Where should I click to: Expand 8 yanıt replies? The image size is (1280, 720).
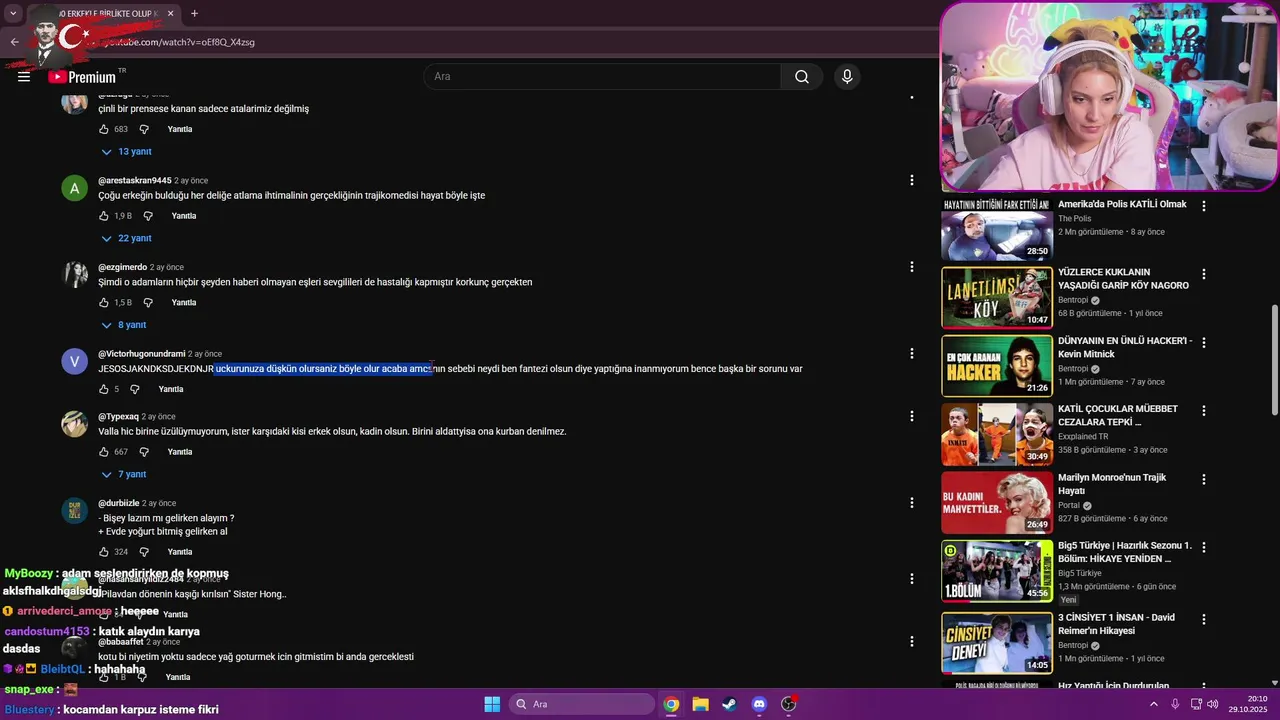[x=124, y=325]
